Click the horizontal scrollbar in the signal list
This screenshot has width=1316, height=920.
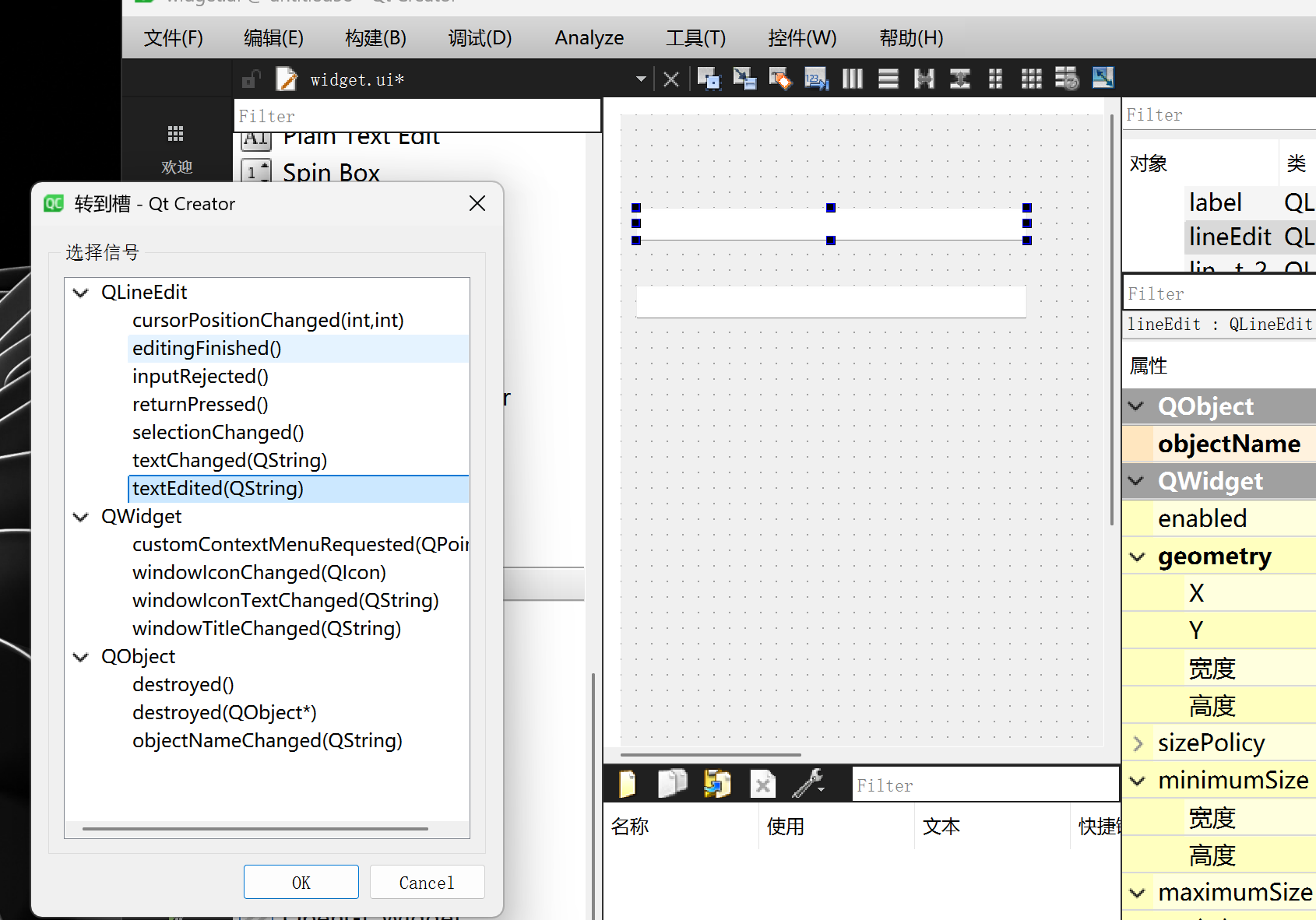point(255,829)
